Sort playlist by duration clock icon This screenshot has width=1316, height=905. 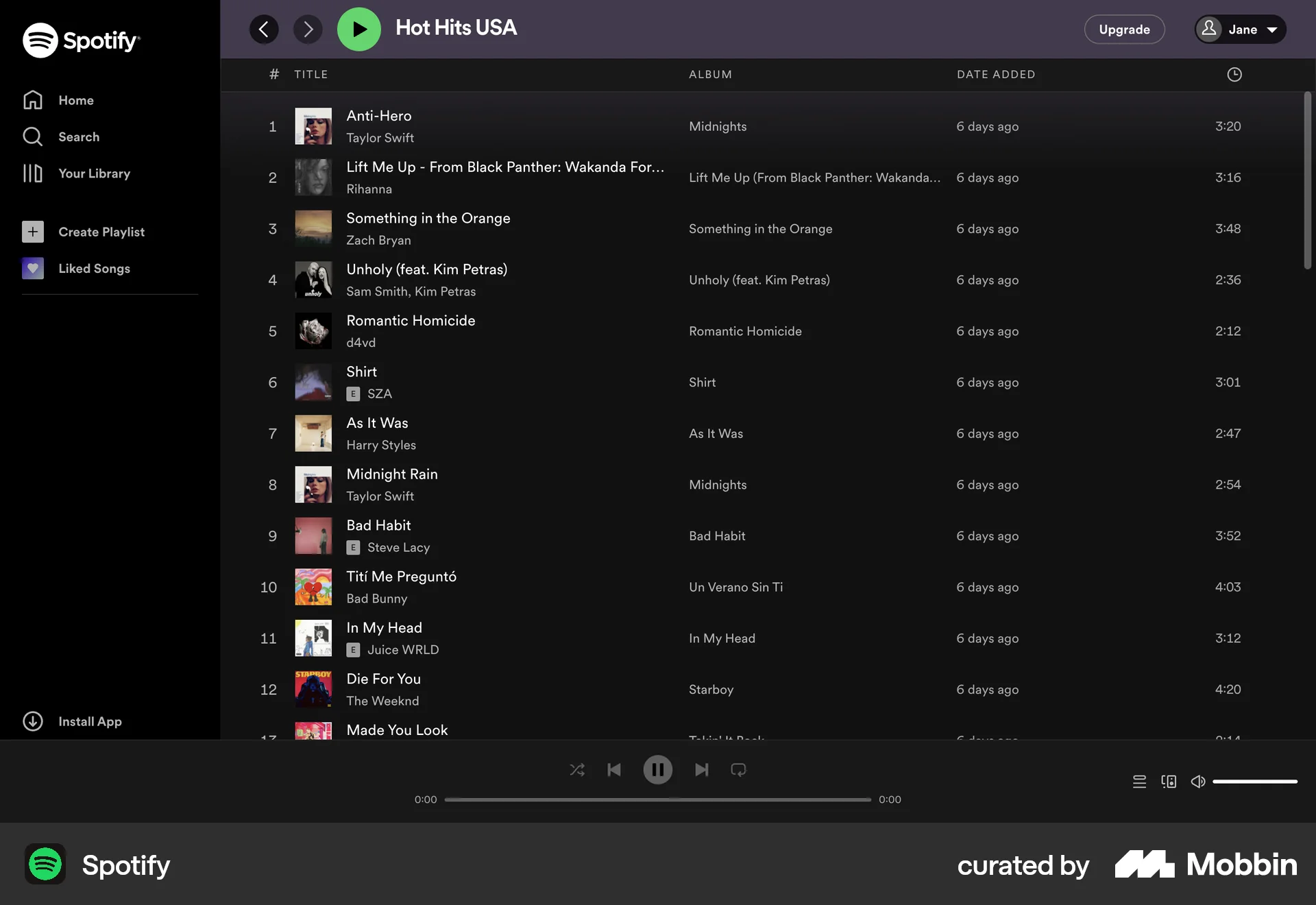click(1234, 74)
